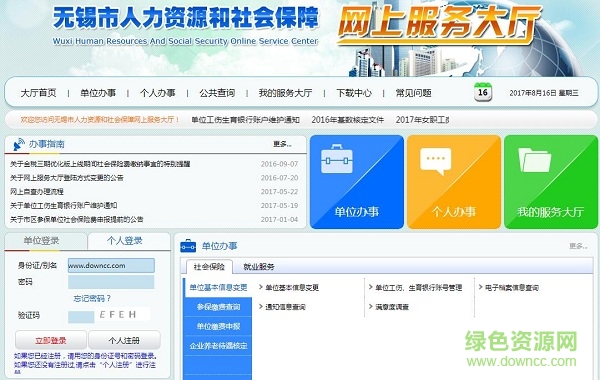Click the 立即登录 button
The width and height of the screenshot is (600, 380).
pyautogui.click(x=51, y=340)
